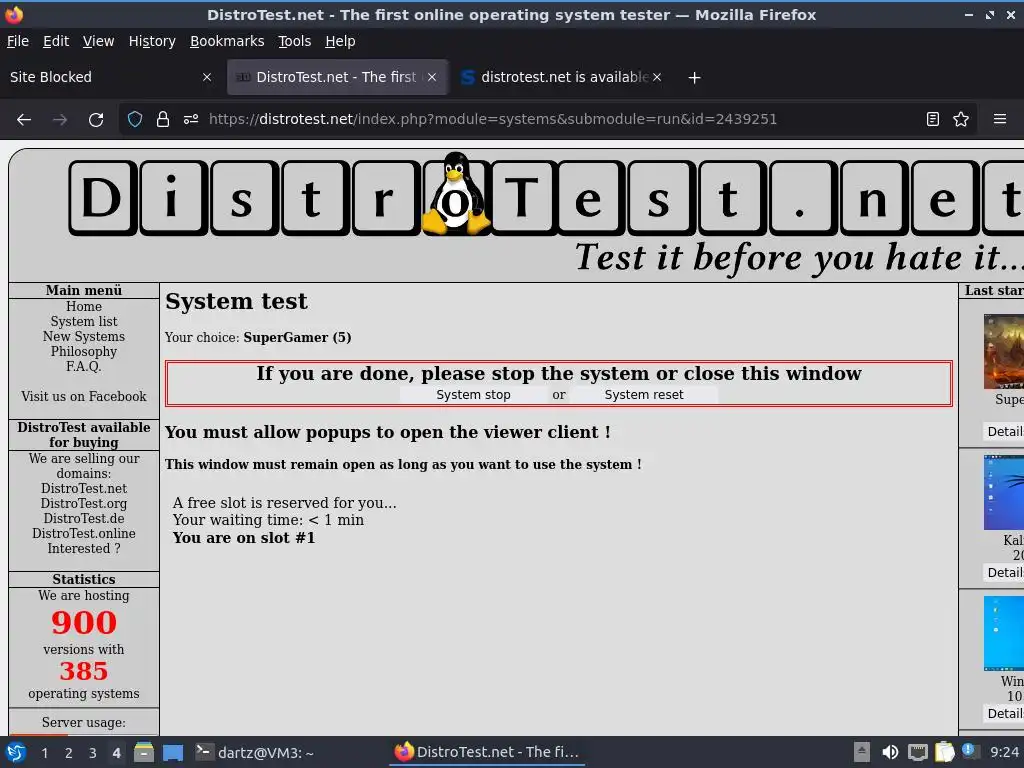Close the 'distrotest.net is available' tab
Viewport: 1024px width, 768px height.
657,77
